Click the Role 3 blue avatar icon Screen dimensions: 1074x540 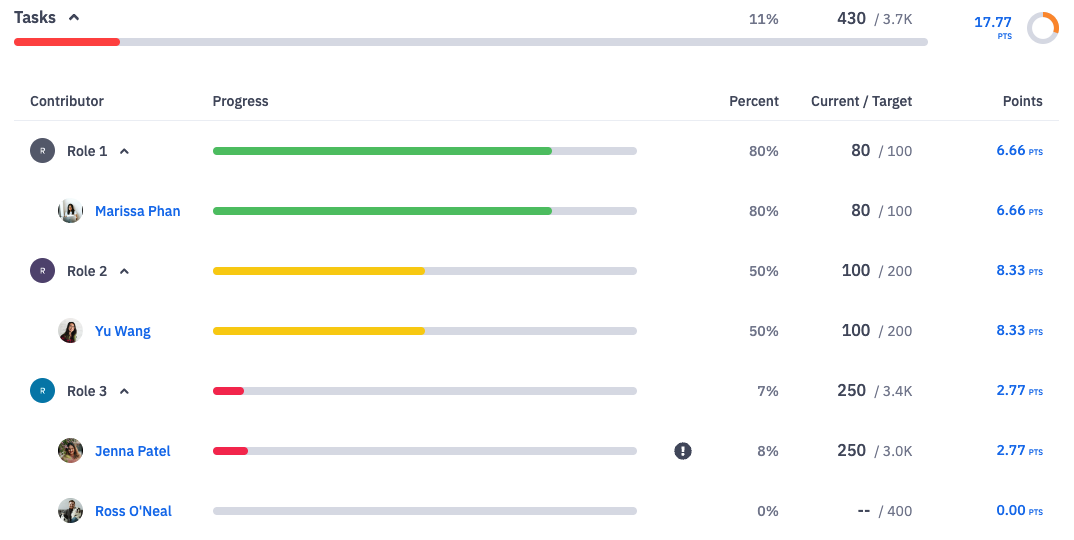[x=42, y=391]
